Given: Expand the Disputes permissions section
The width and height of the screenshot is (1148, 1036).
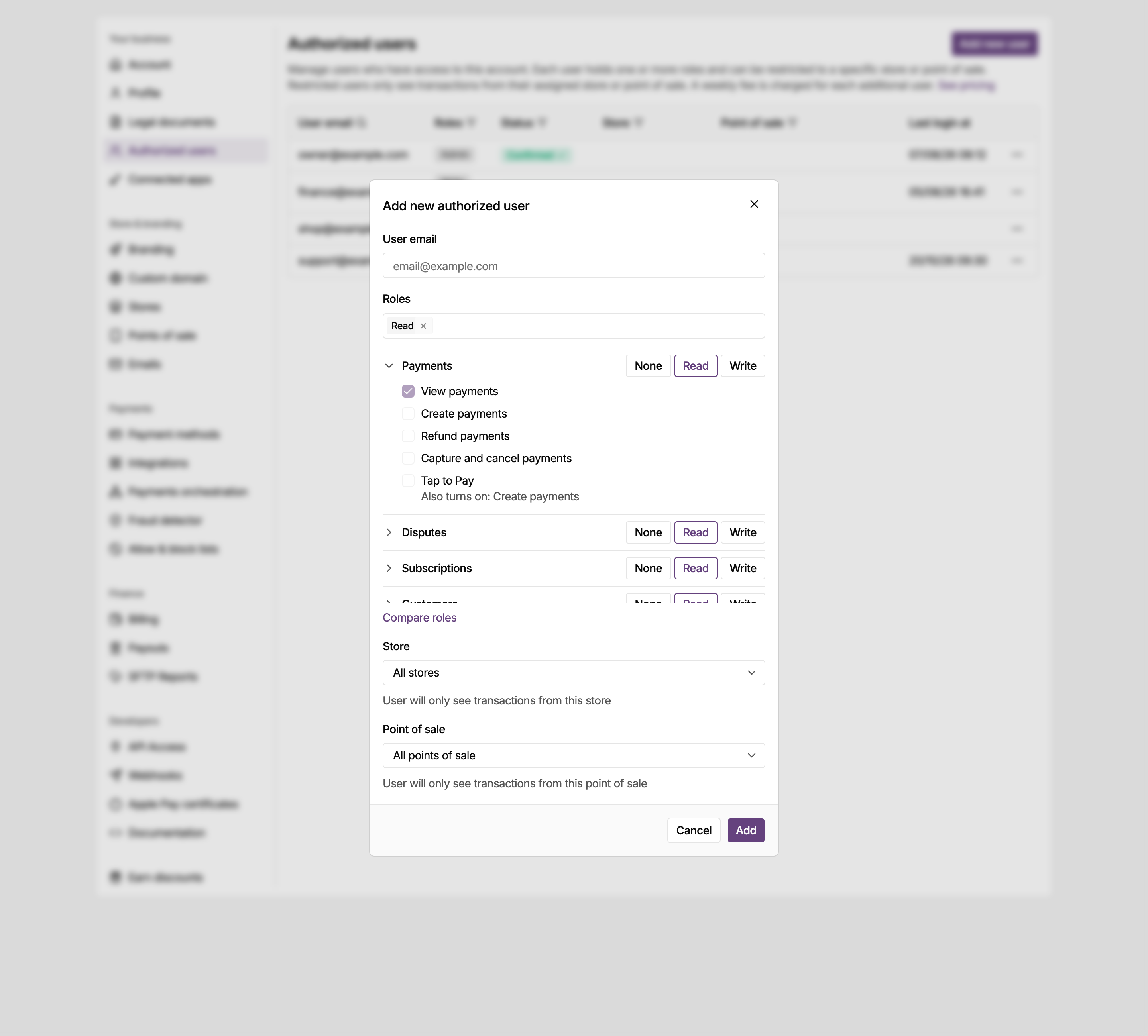Looking at the screenshot, I should point(389,532).
